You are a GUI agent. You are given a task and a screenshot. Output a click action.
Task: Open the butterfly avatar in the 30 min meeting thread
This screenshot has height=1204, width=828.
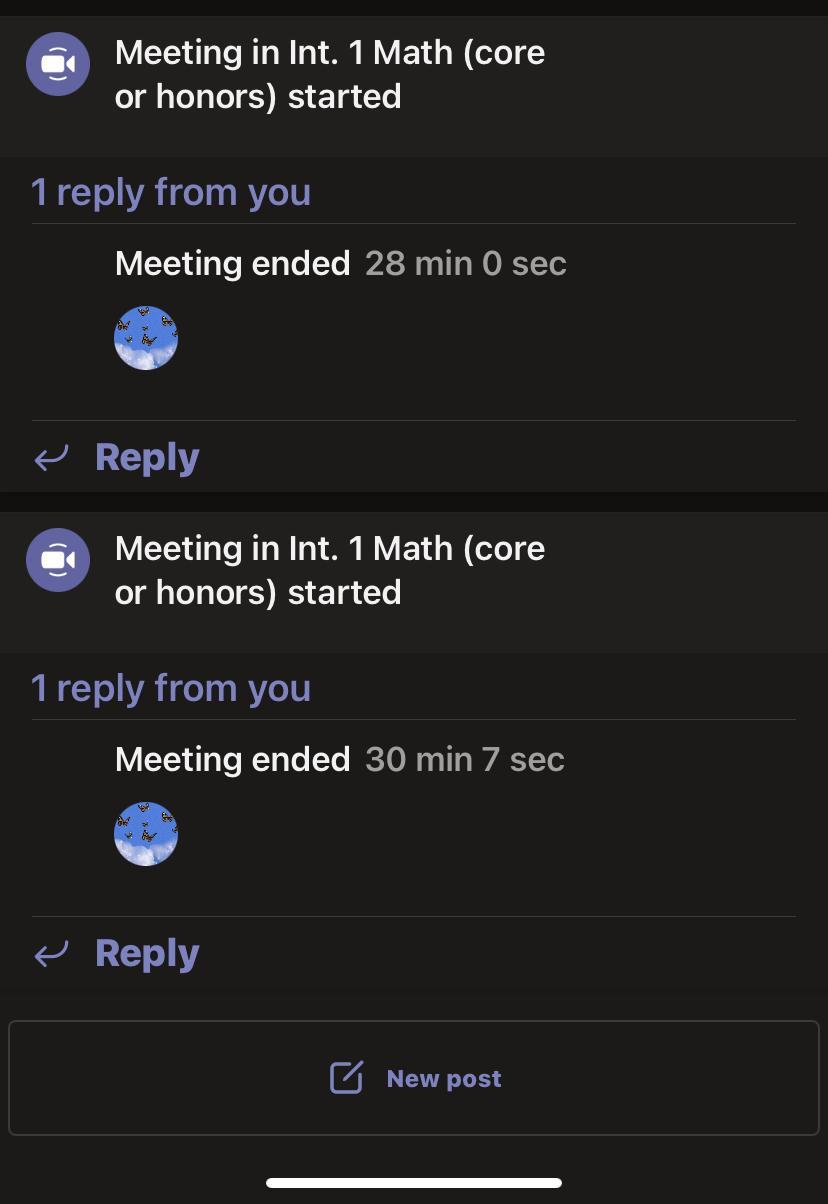[146, 834]
